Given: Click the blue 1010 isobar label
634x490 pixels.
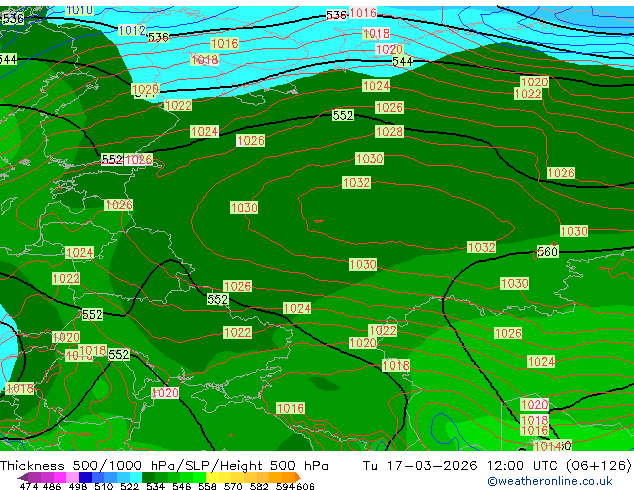Looking at the screenshot, I should [79, 10].
